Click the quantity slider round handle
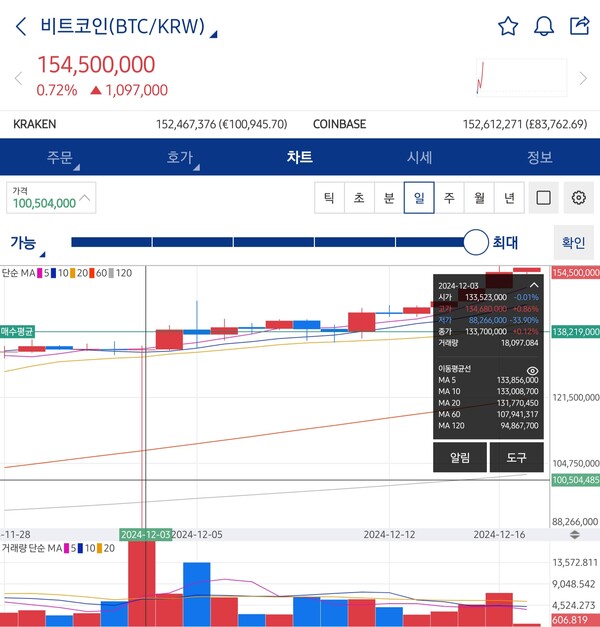Screen dimensions: 600x627 pos(476,242)
